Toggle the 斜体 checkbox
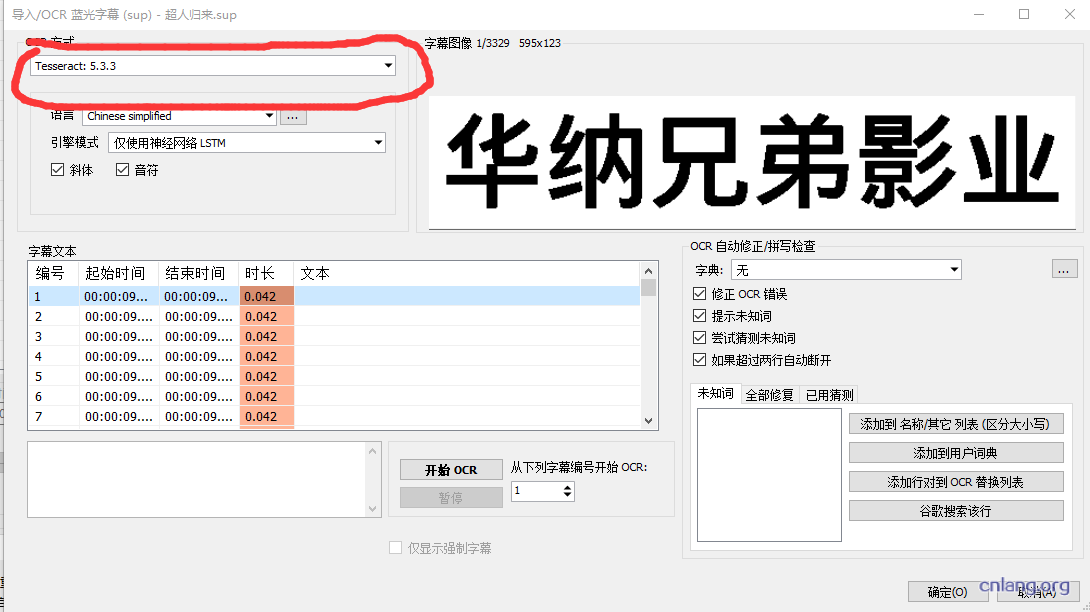The image size is (1090, 612). (x=58, y=170)
